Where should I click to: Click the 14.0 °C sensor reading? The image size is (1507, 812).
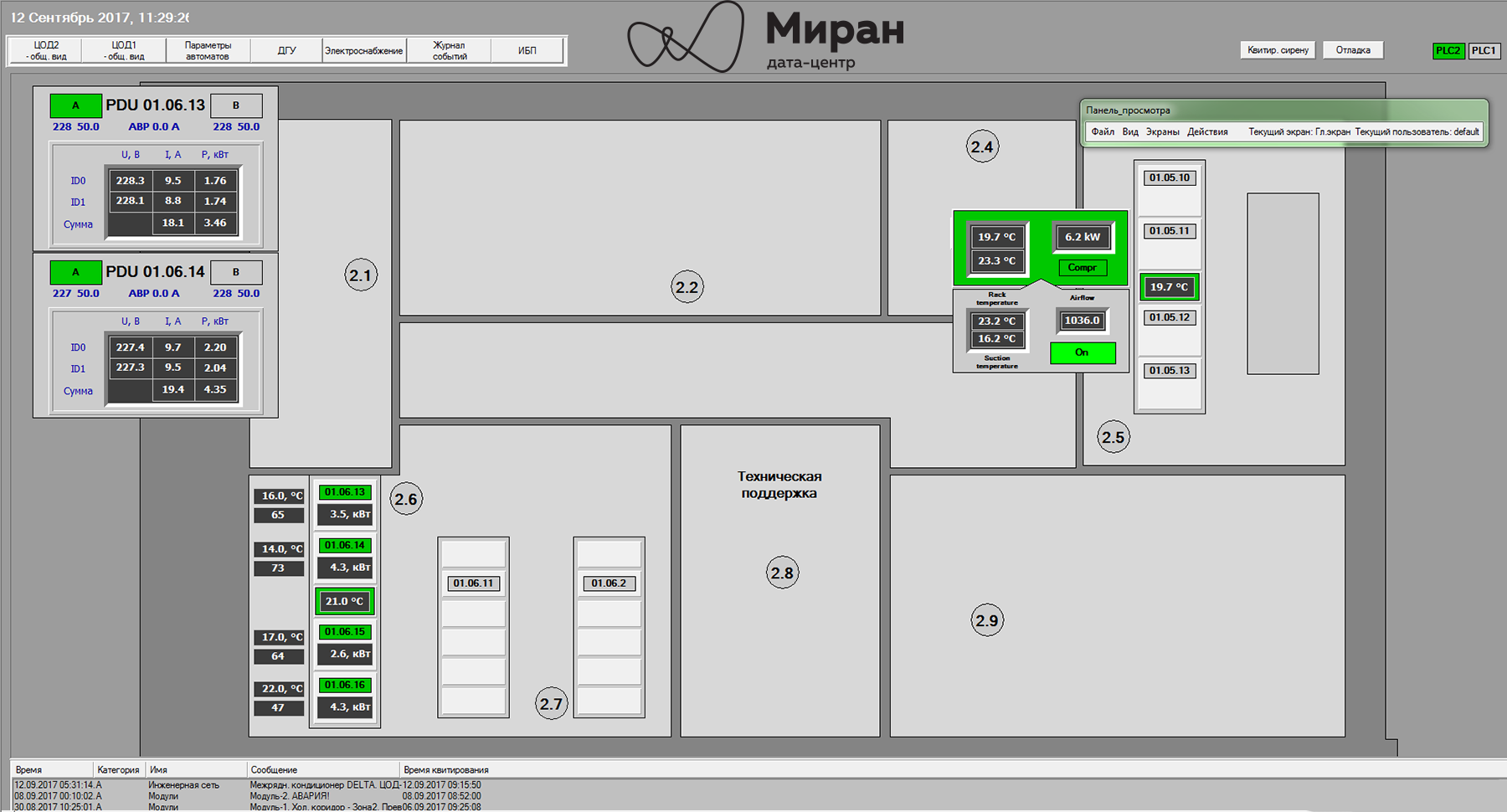pyautogui.click(x=280, y=549)
